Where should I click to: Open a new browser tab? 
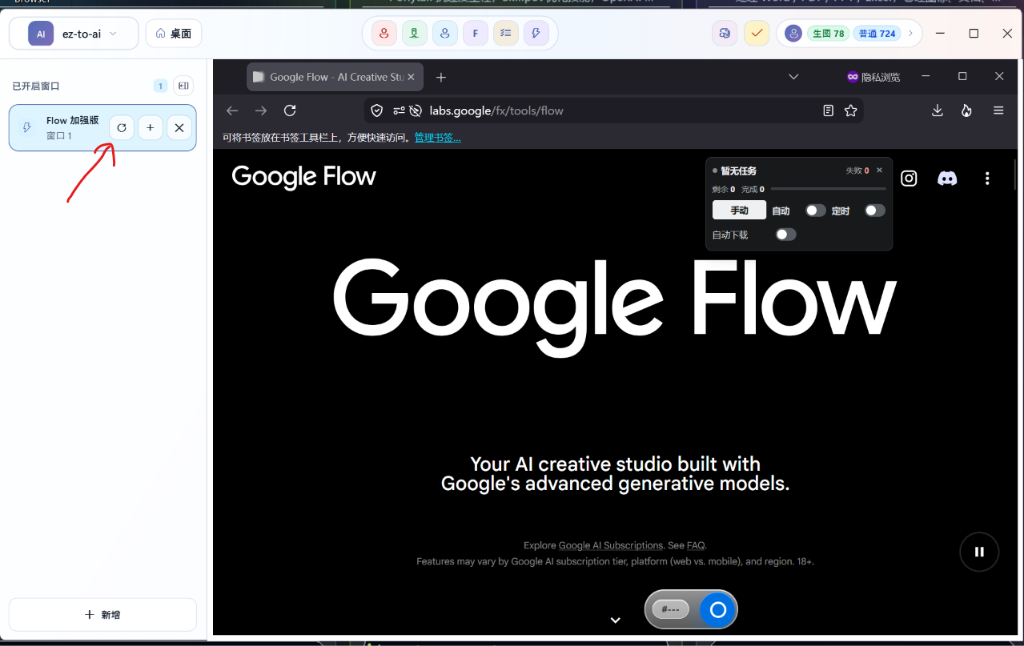click(441, 77)
